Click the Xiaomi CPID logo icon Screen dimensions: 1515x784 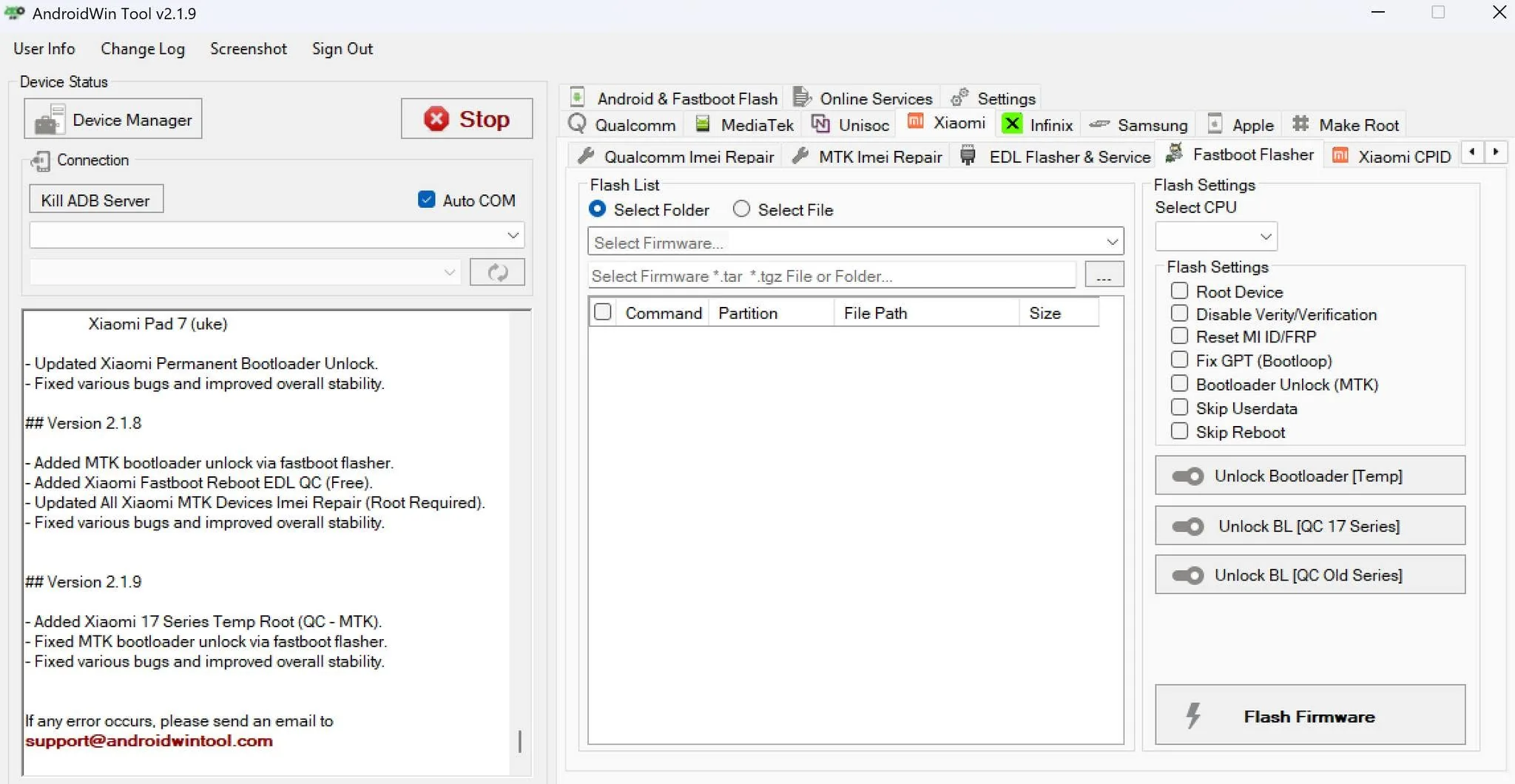(x=1340, y=155)
